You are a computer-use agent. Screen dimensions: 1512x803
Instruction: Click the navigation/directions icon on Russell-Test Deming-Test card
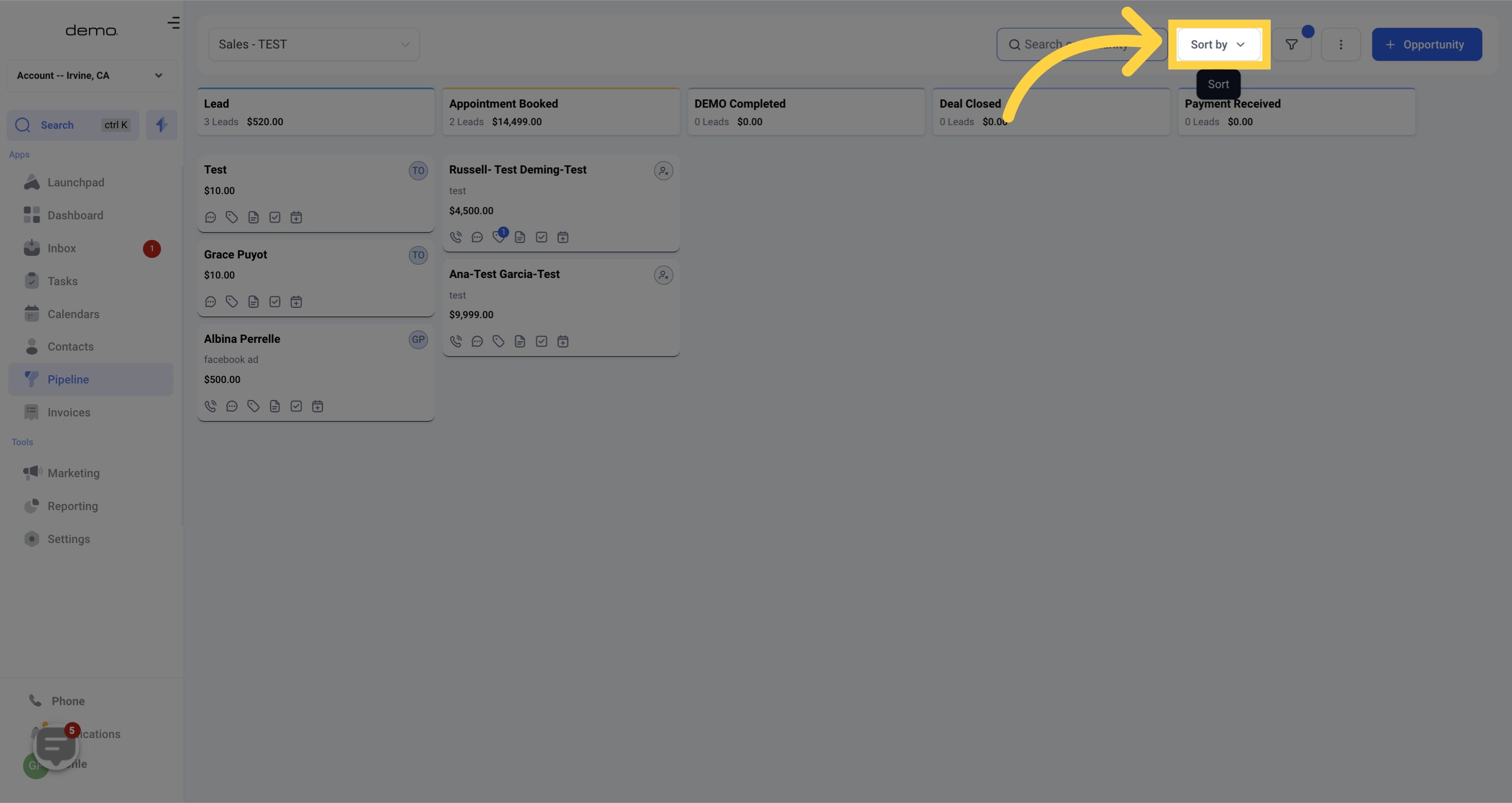tap(498, 237)
